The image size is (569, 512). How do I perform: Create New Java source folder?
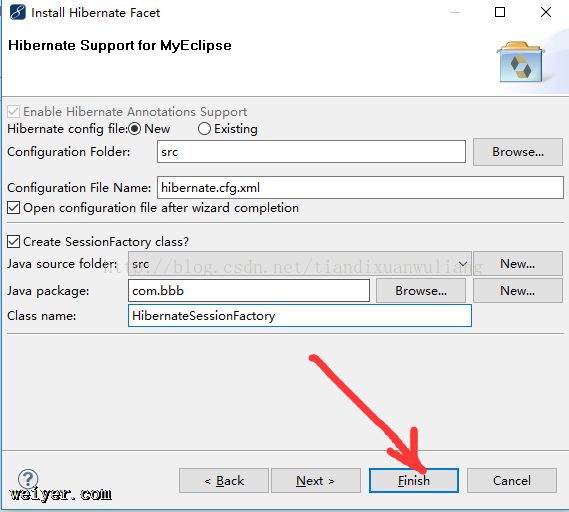pos(518,264)
